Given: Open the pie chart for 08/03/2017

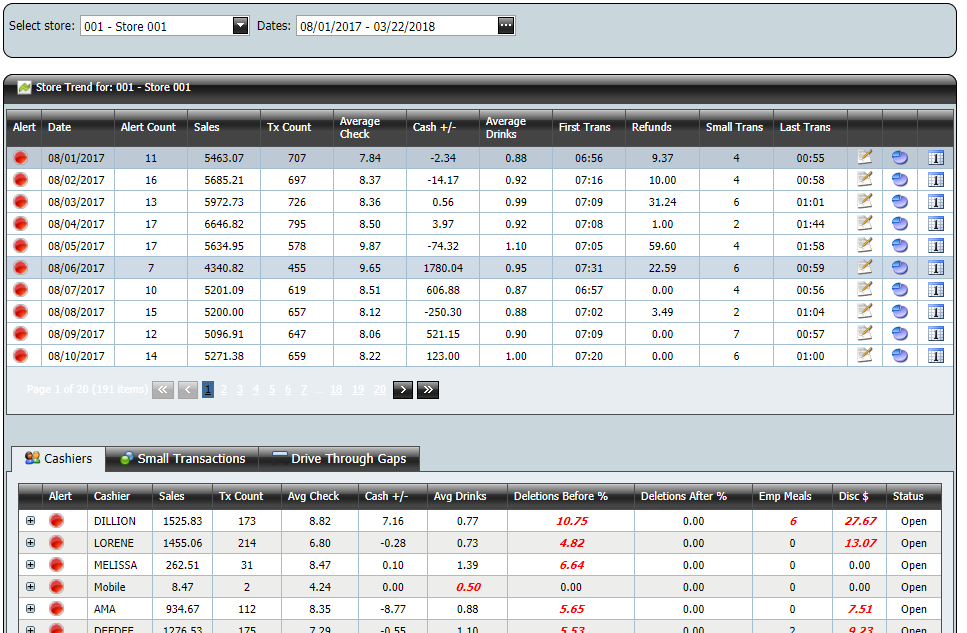Looking at the screenshot, I should point(900,201).
